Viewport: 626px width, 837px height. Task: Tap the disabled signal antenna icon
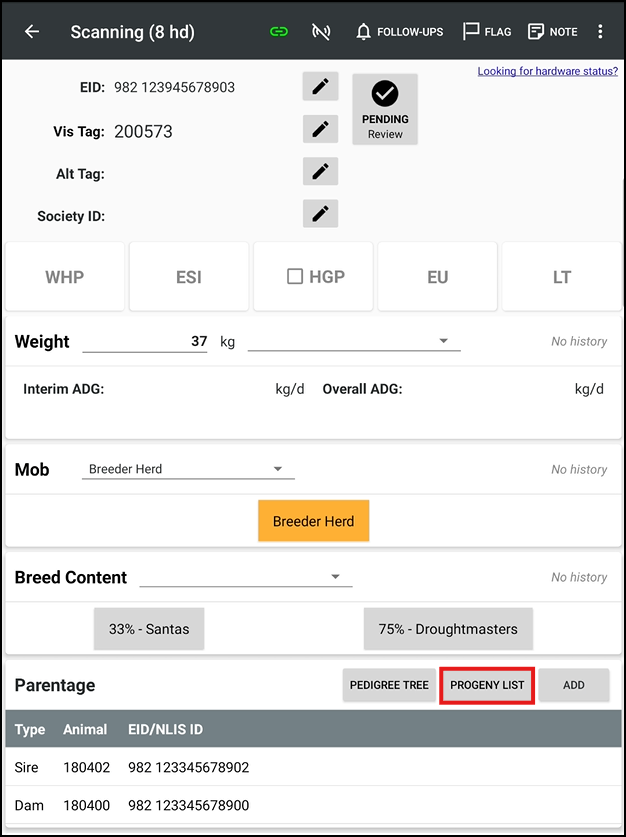tap(321, 32)
